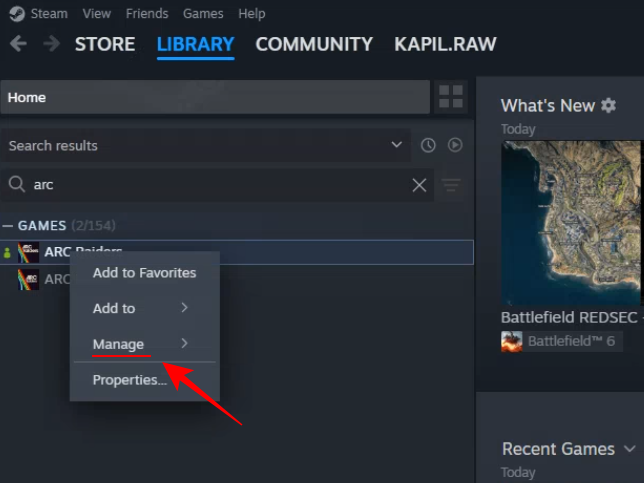644x483 pixels.
Task: Select Properties from the context menu
Action: (129, 380)
